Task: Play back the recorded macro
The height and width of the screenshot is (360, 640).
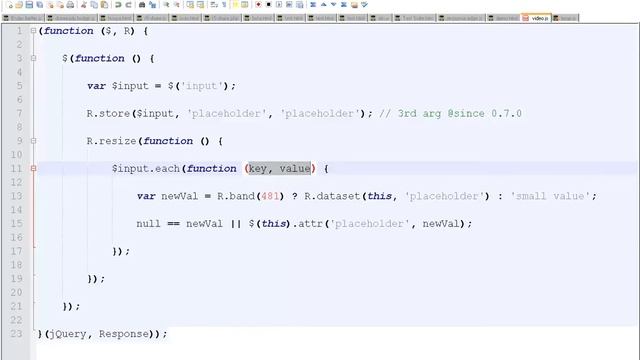Action: tap(279, 5)
